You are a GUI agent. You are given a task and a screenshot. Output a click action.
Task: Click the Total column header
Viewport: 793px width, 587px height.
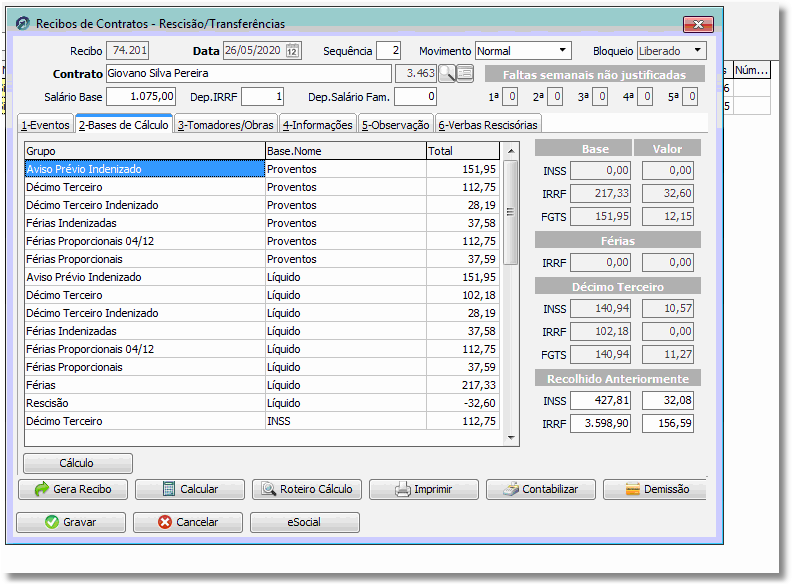463,151
